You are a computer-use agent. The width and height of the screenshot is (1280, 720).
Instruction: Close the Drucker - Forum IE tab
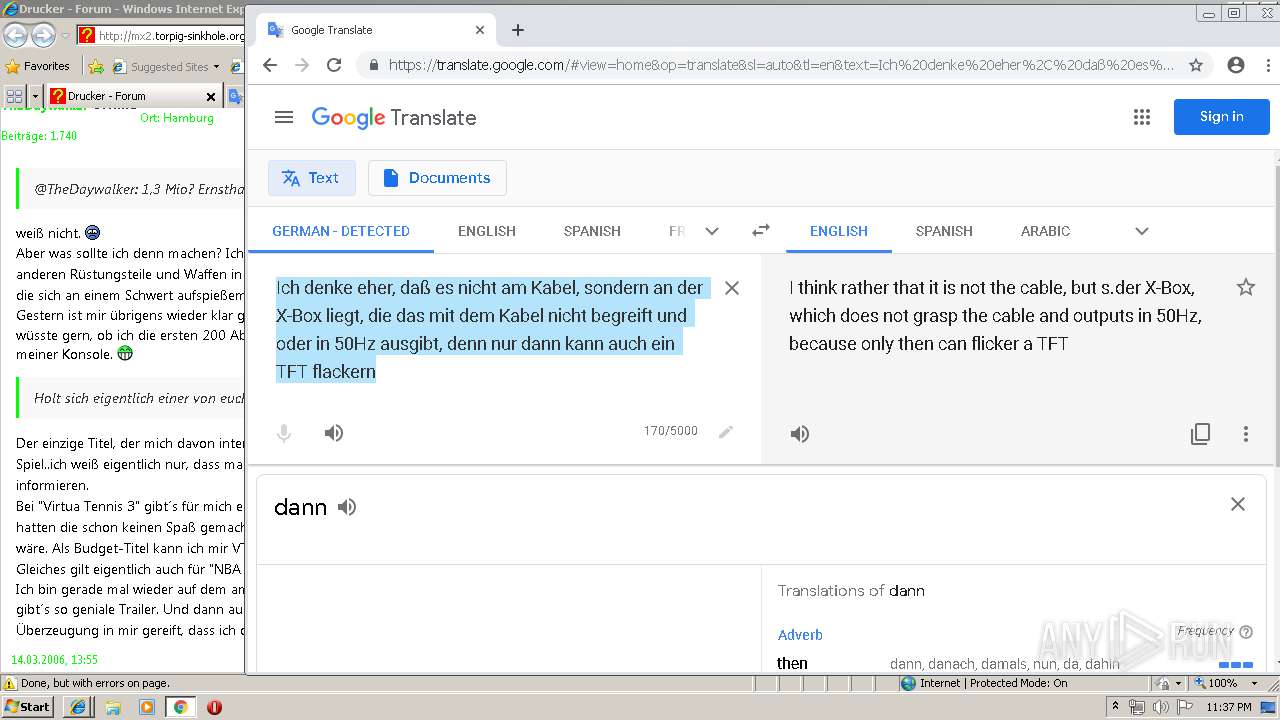coord(211,97)
